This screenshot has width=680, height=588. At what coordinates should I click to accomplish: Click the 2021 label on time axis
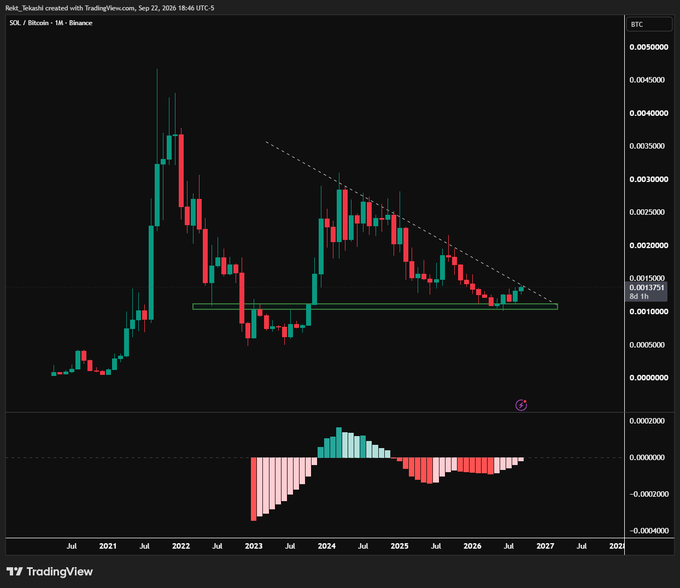tap(108, 546)
